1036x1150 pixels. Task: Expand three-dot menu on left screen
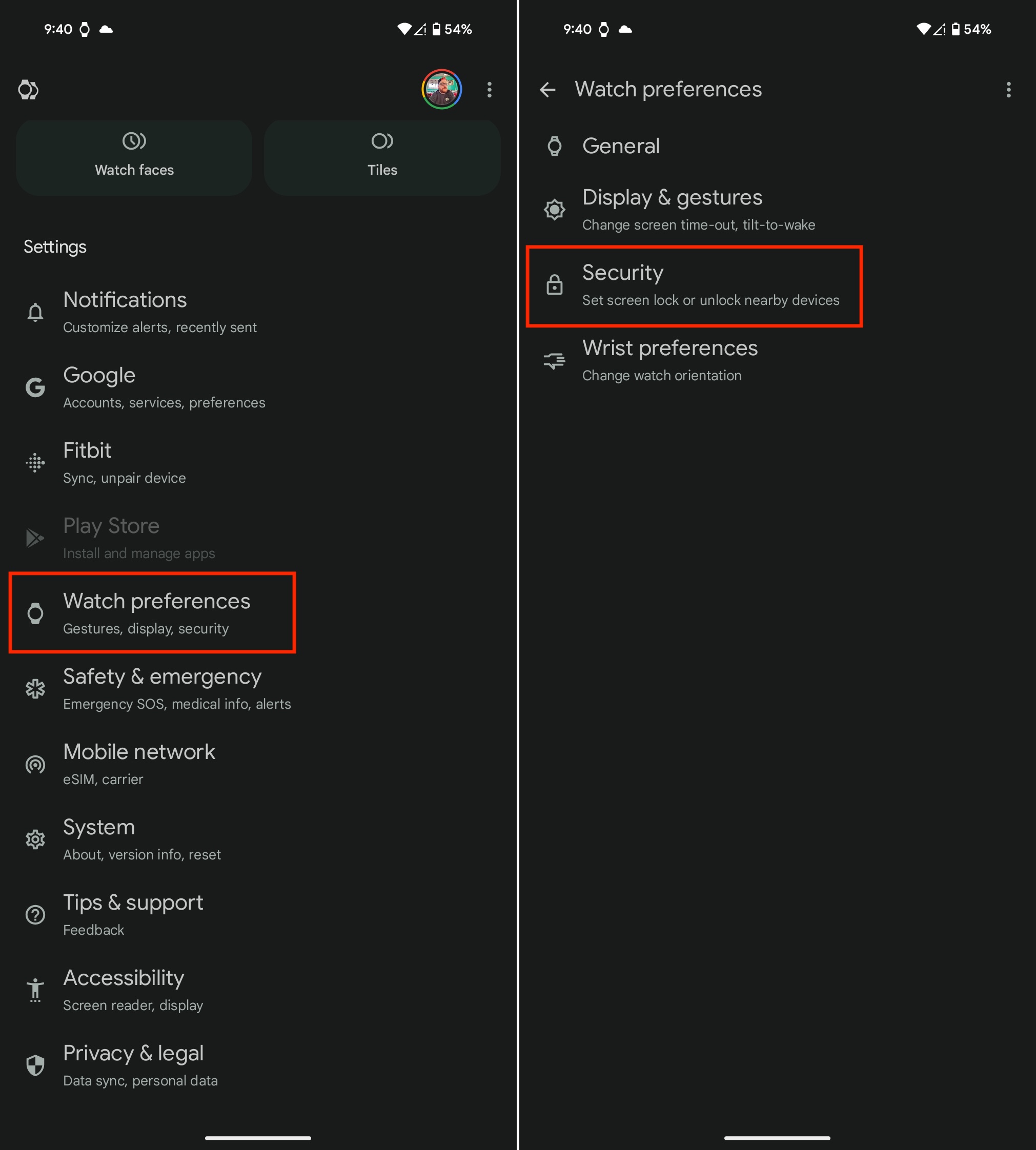(489, 90)
